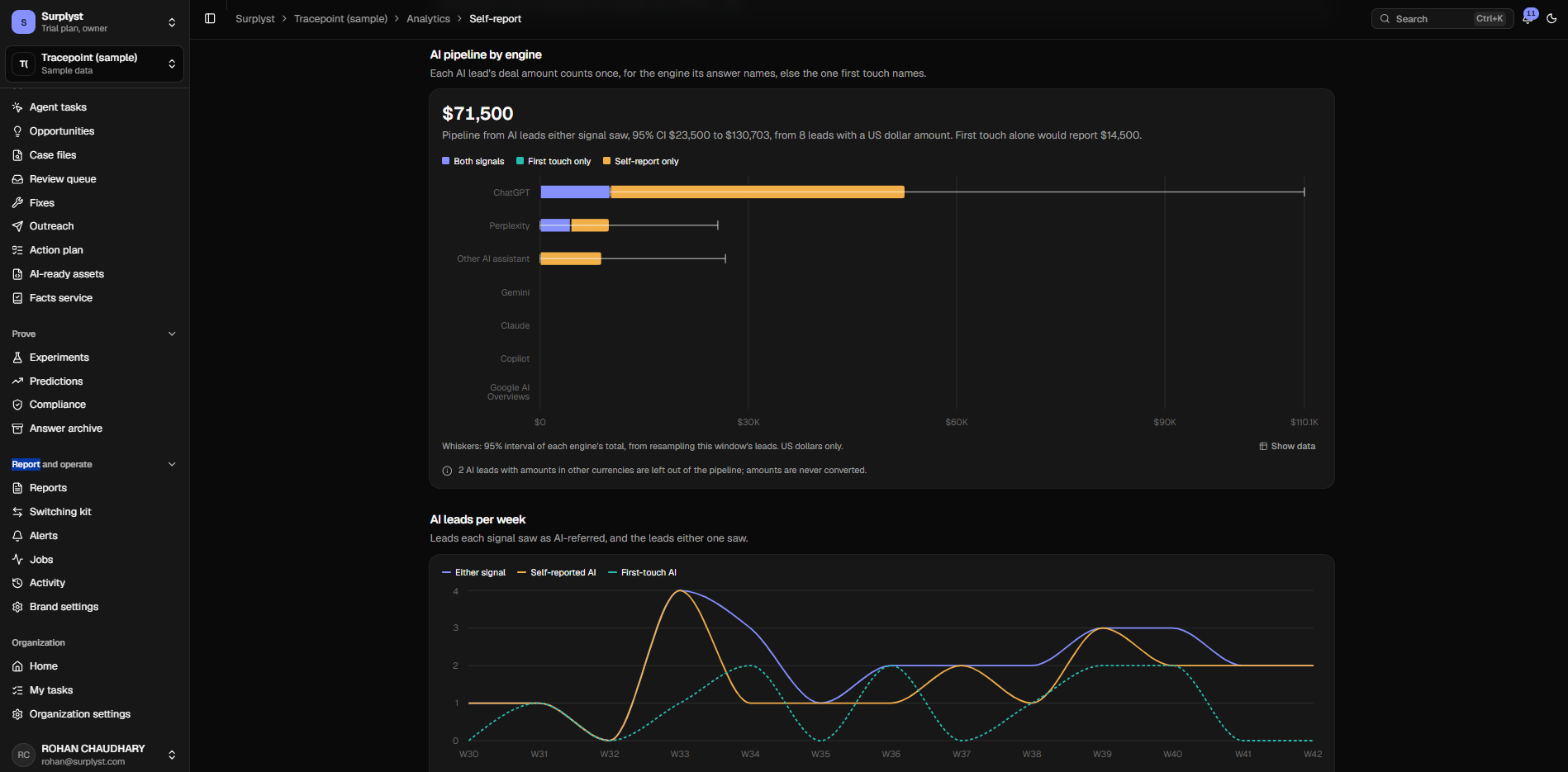Open notifications bell with badge 11
The image size is (1568, 772).
pos(1528,18)
